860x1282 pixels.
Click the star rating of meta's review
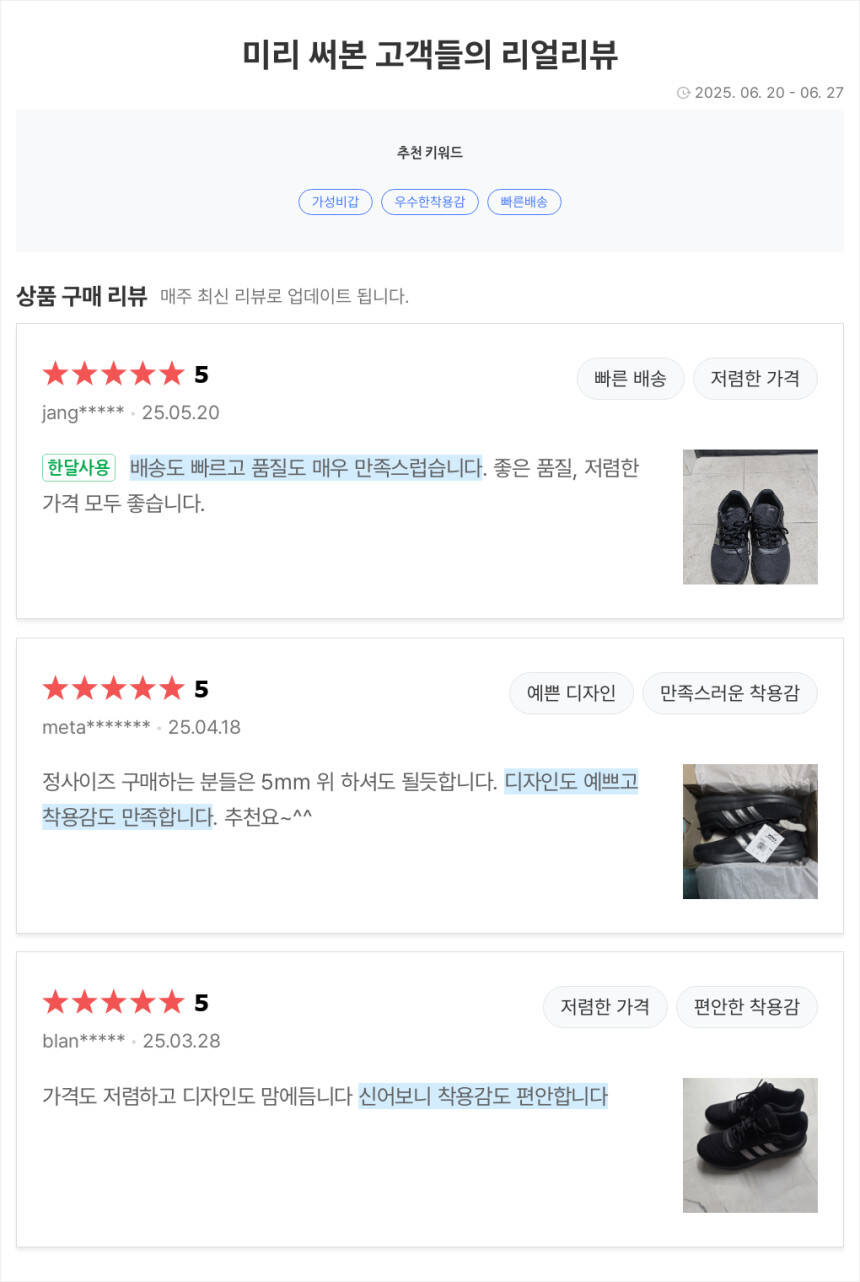(x=114, y=689)
